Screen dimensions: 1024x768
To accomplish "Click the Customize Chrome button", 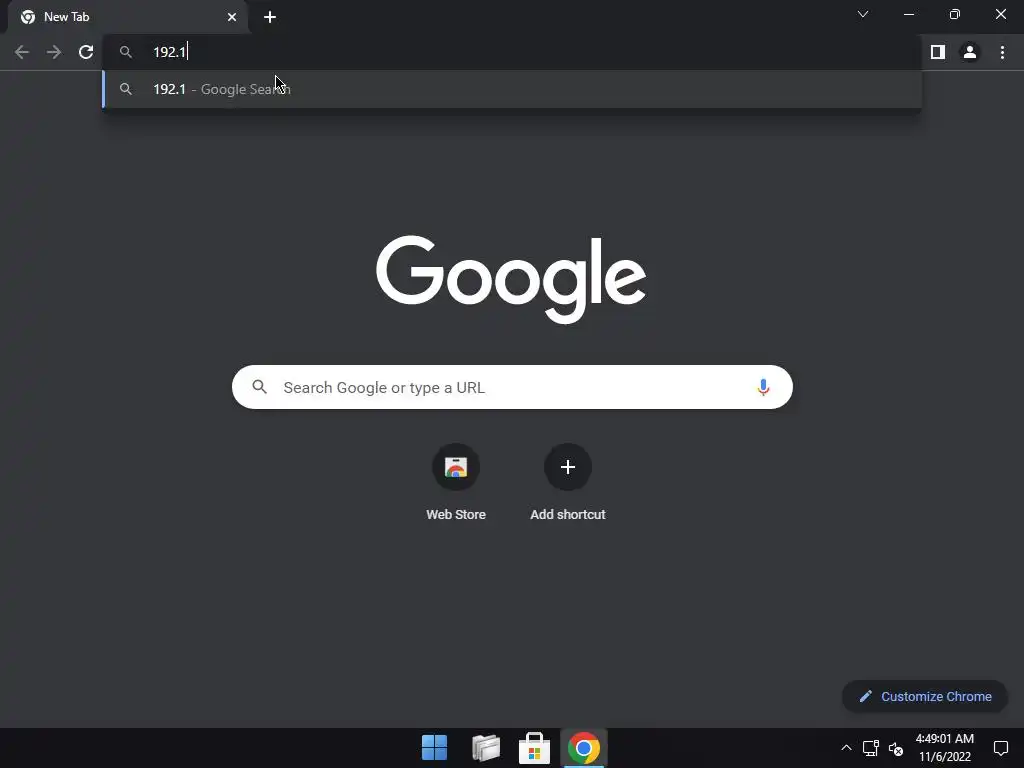I will point(925,696).
